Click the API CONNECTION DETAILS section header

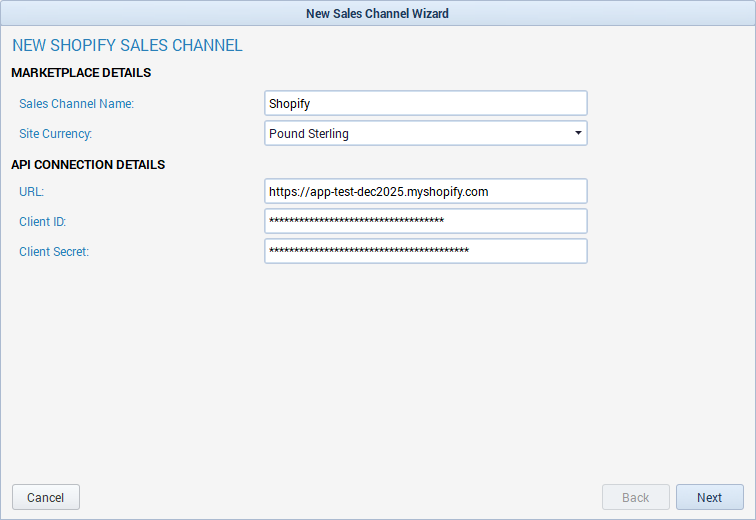[88, 165]
